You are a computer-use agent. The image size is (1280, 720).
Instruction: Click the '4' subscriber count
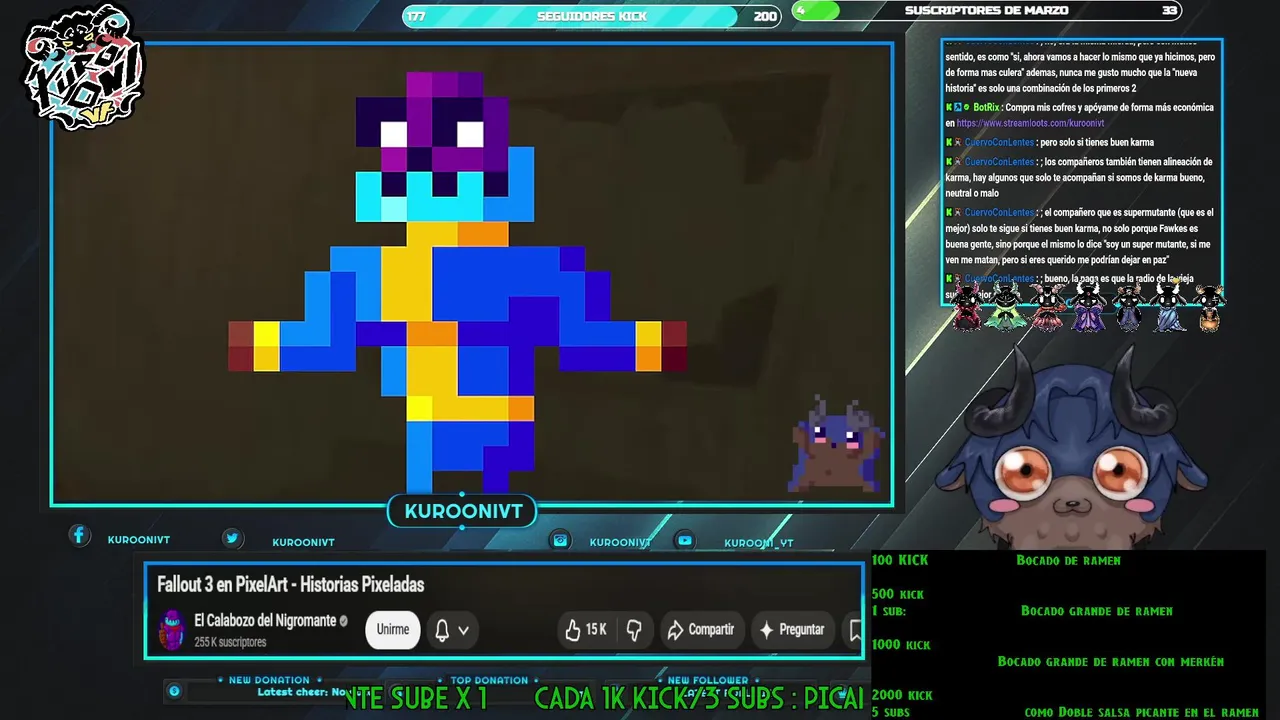(801, 11)
